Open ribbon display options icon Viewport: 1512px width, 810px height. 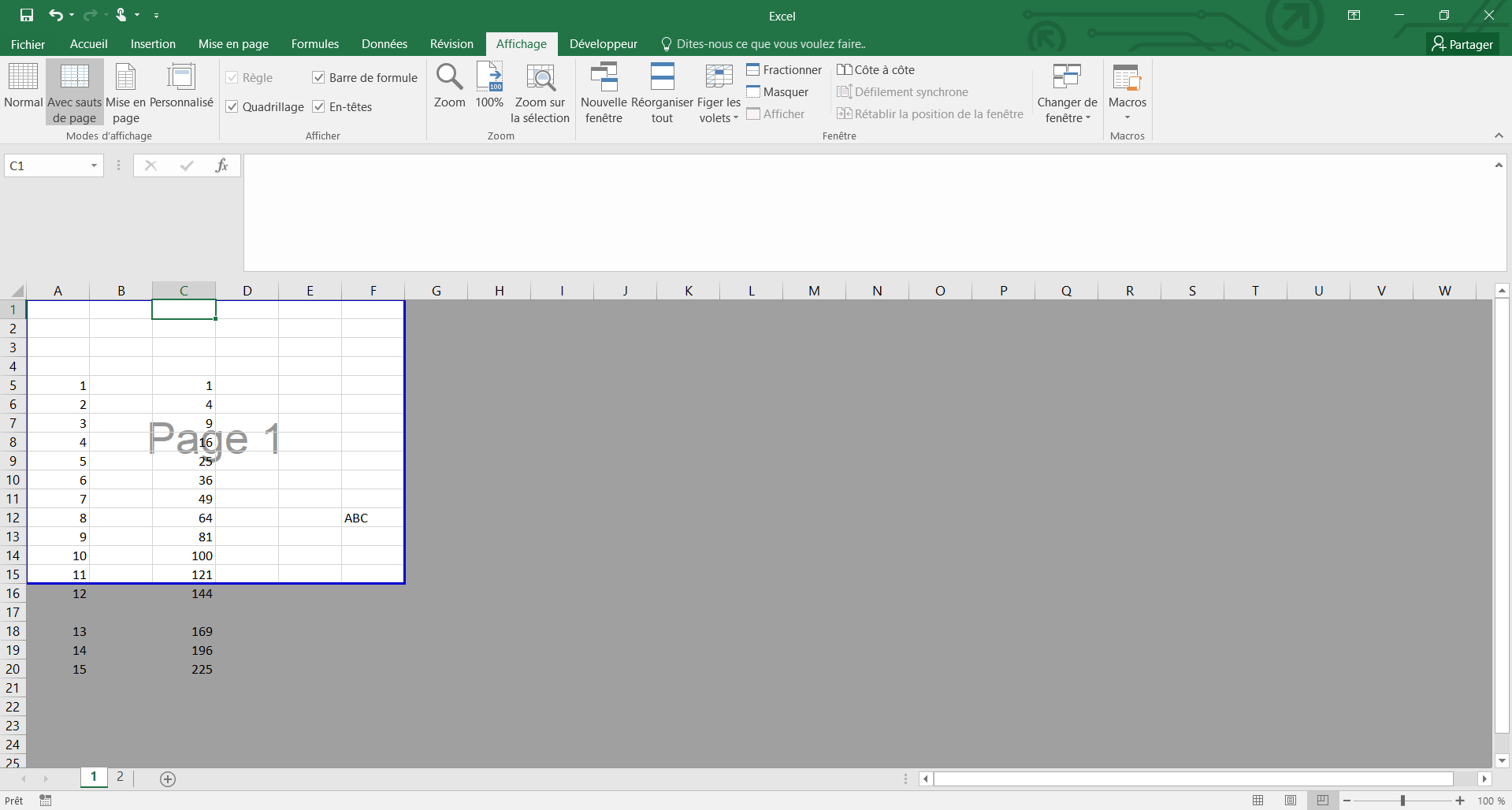click(x=1354, y=15)
